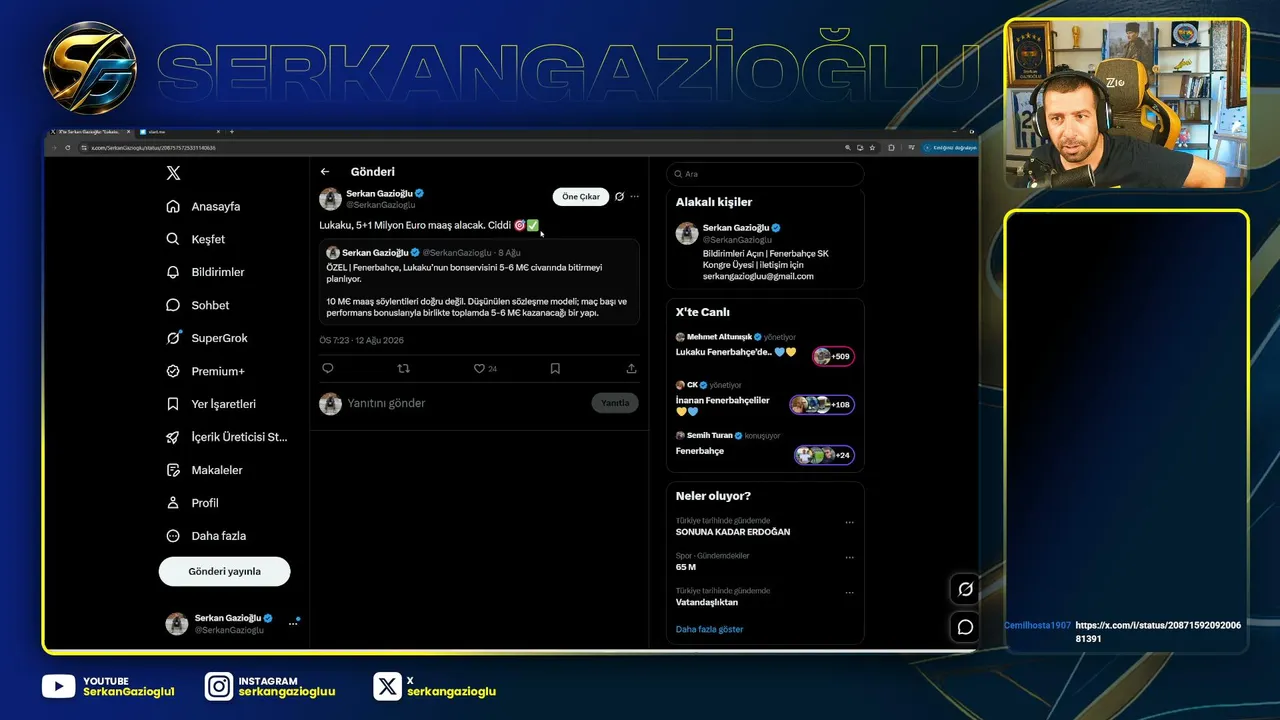Image resolution: width=1280 pixels, height=720 pixels.
Task: Join the İnanan Fenerbahçeliler live space
Action: click(x=723, y=405)
